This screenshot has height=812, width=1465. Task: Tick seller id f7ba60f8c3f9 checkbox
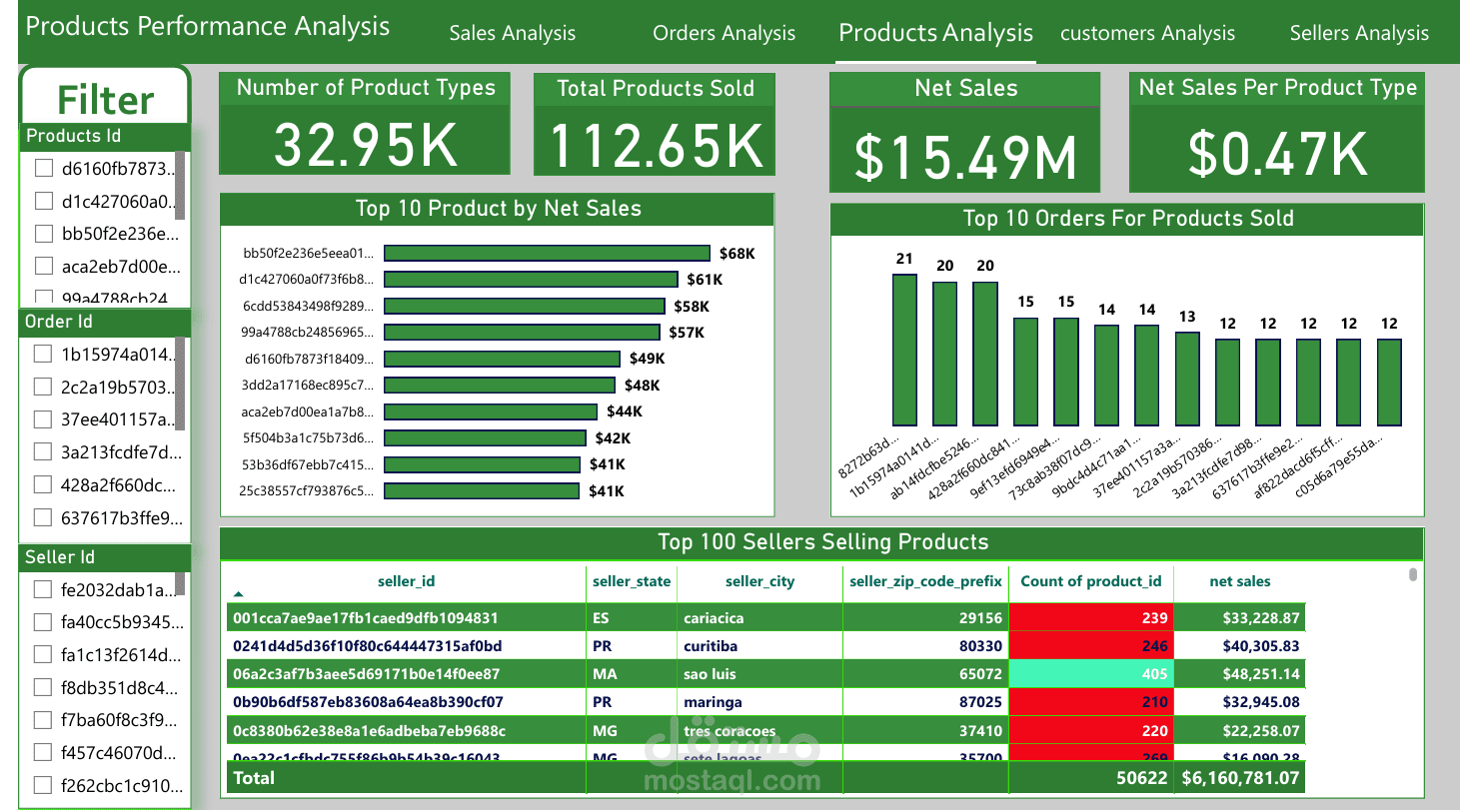43,720
